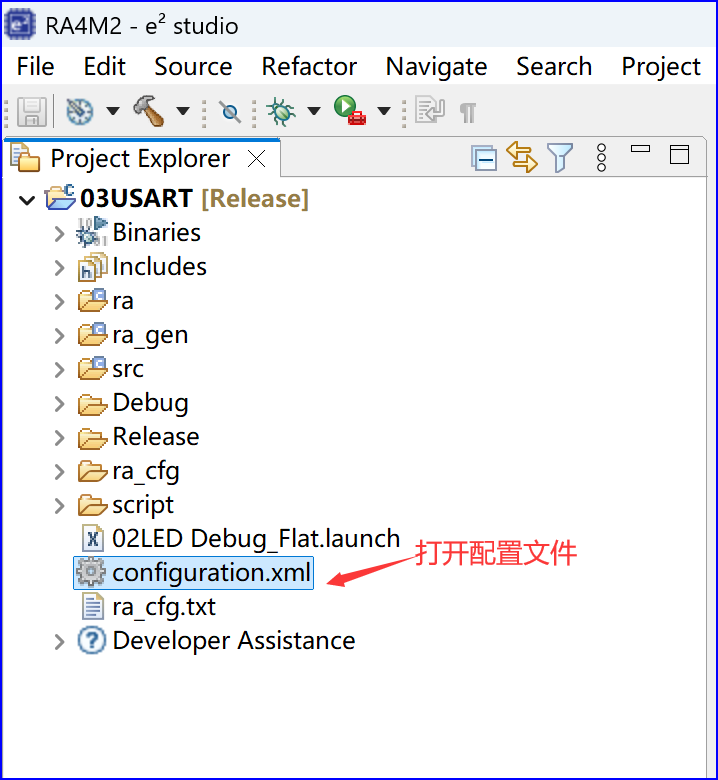Expand the script folder
This screenshot has width=718, height=780.
coord(59,506)
